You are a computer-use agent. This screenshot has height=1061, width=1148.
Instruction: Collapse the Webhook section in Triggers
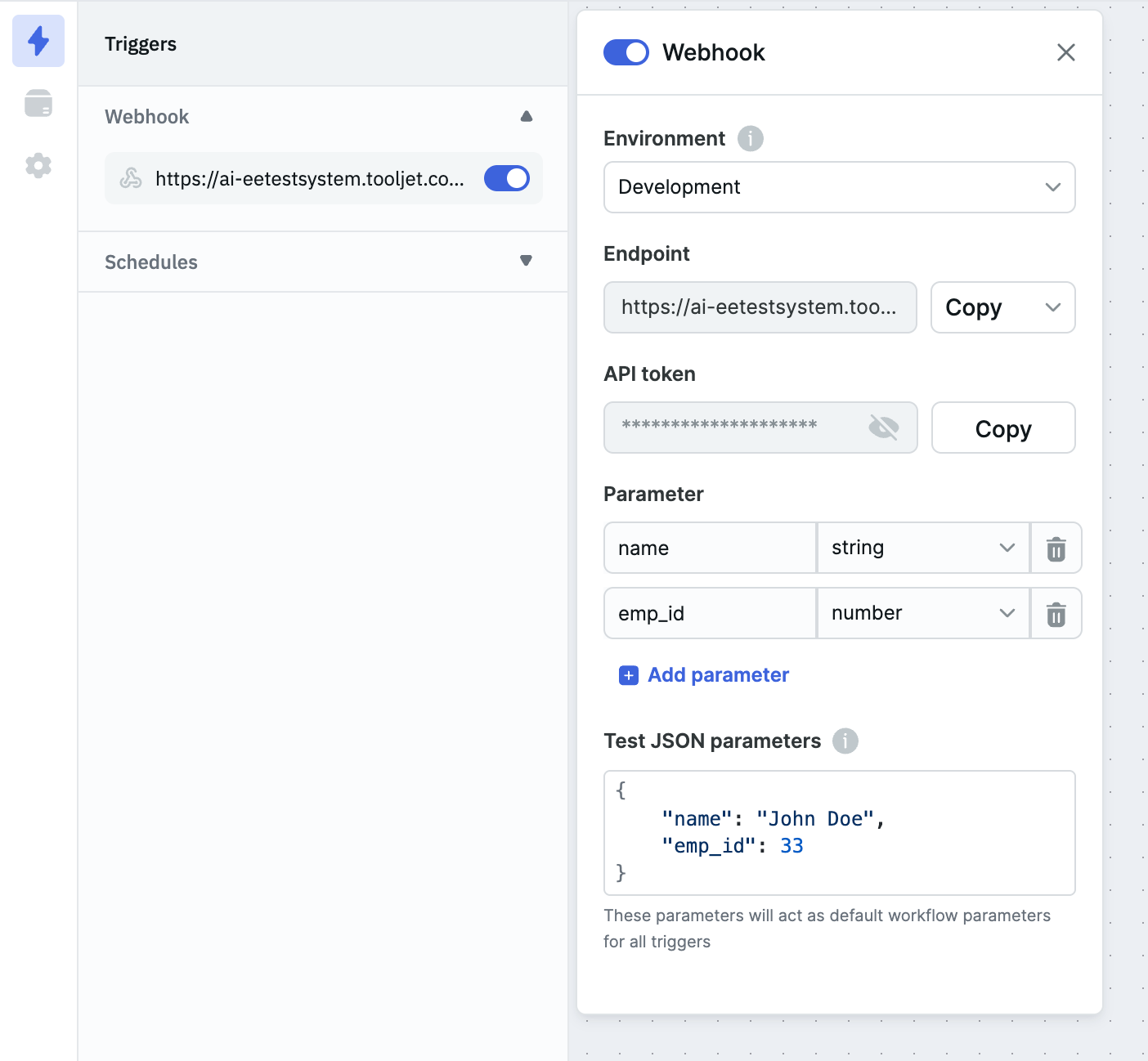coord(527,116)
